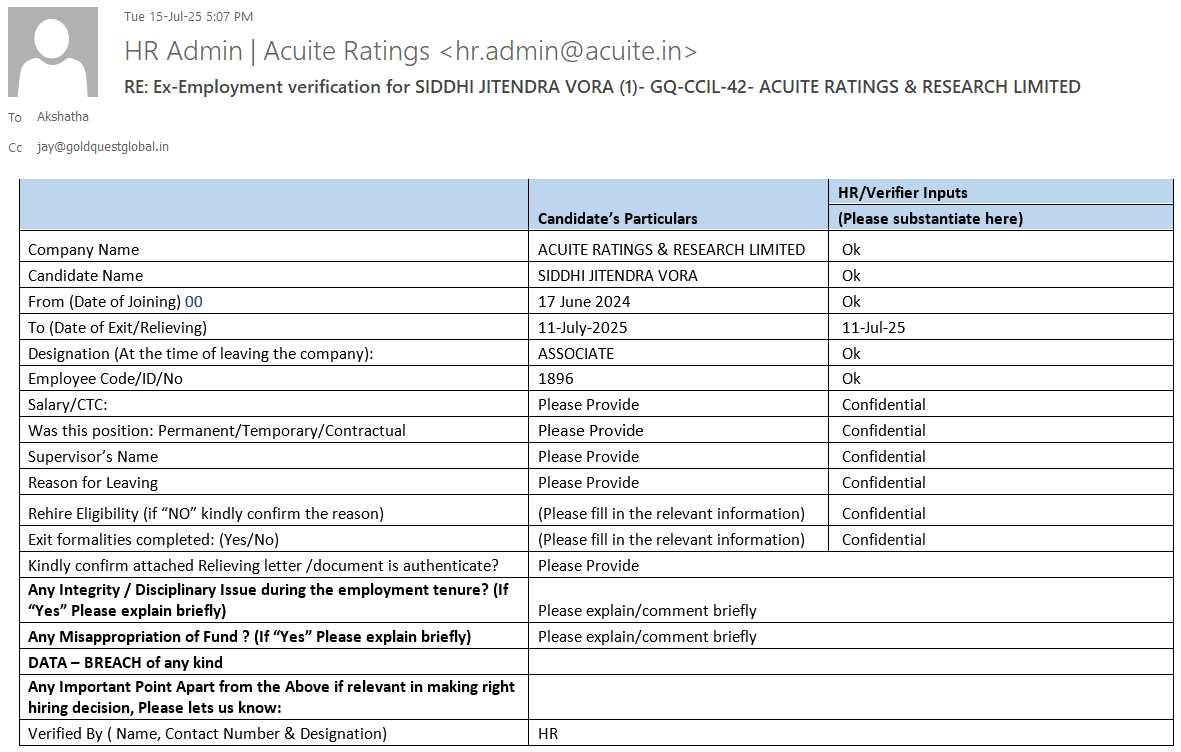1181x752 pixels.
Task: Click Ok in the Designation row
Action: click(851, 353)
